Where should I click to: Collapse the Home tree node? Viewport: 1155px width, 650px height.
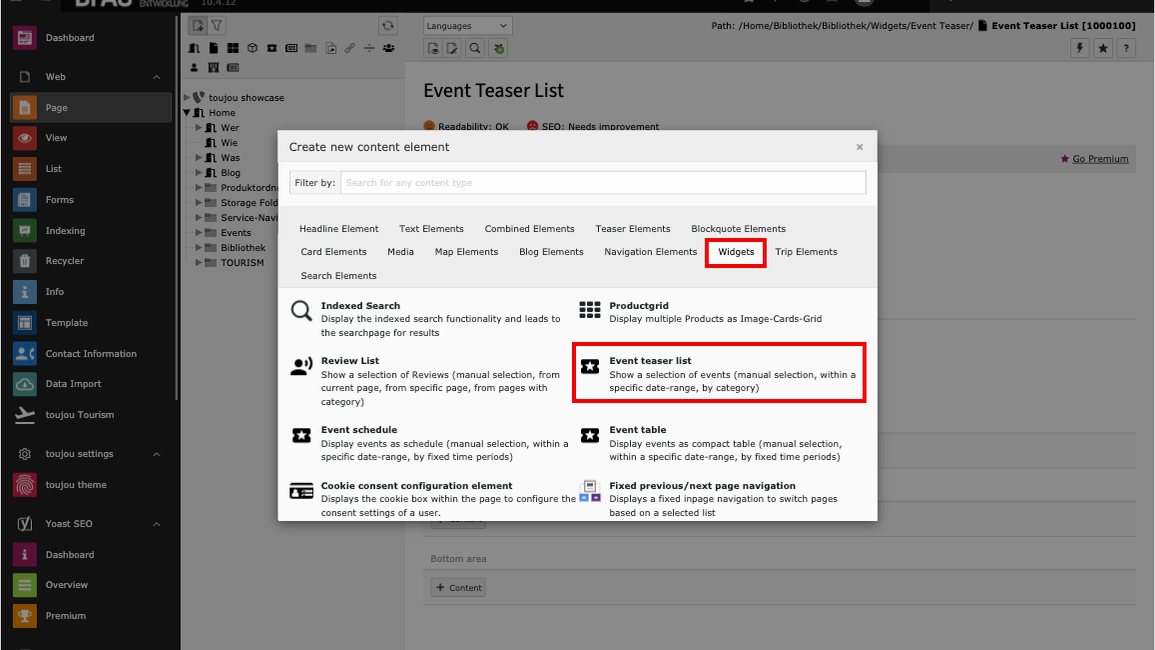pos(187,113)
